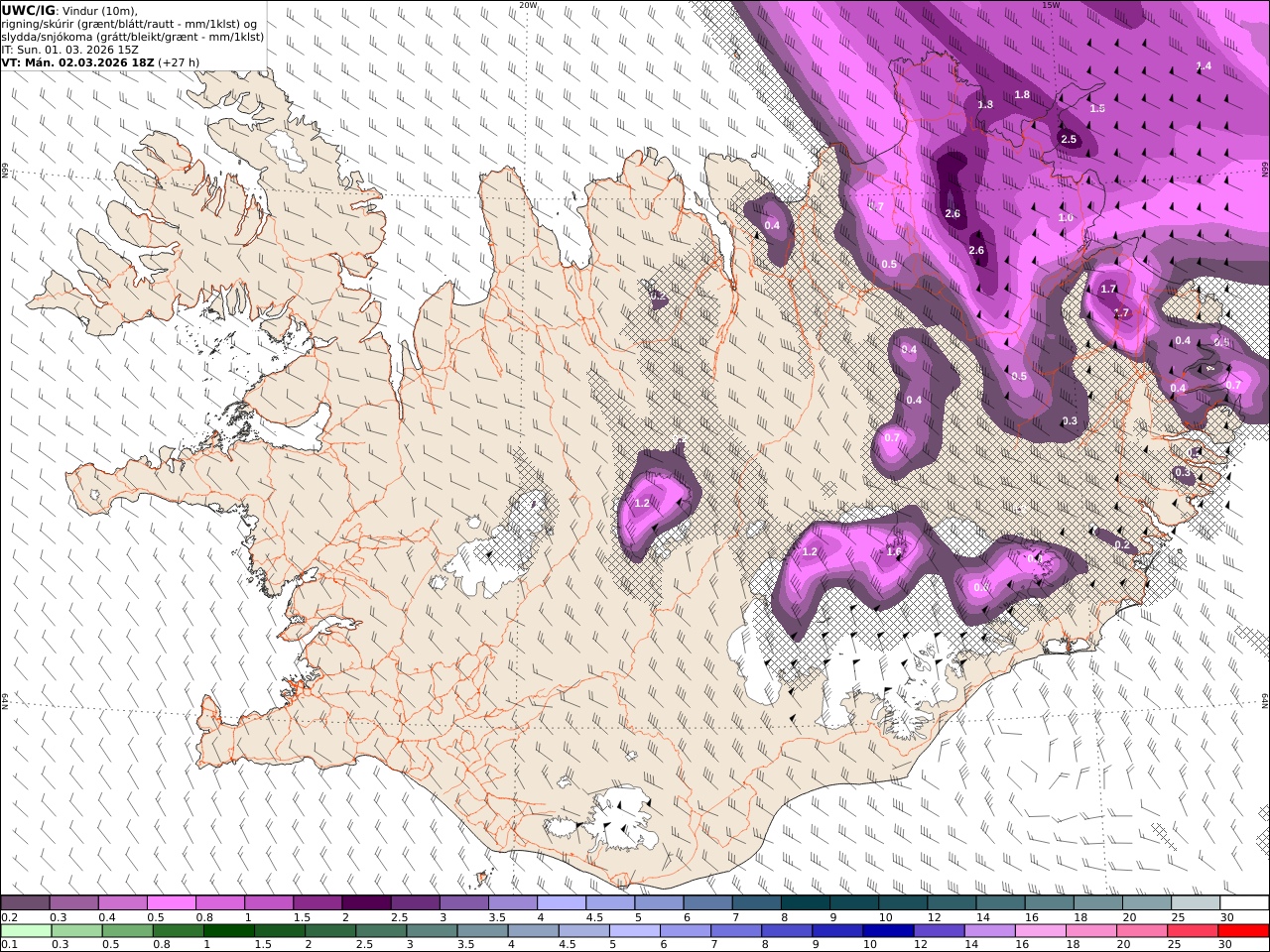
Task: Click the dark green rain swatch labeled 1
Action: pyautogui.click(x=228, y=931)
